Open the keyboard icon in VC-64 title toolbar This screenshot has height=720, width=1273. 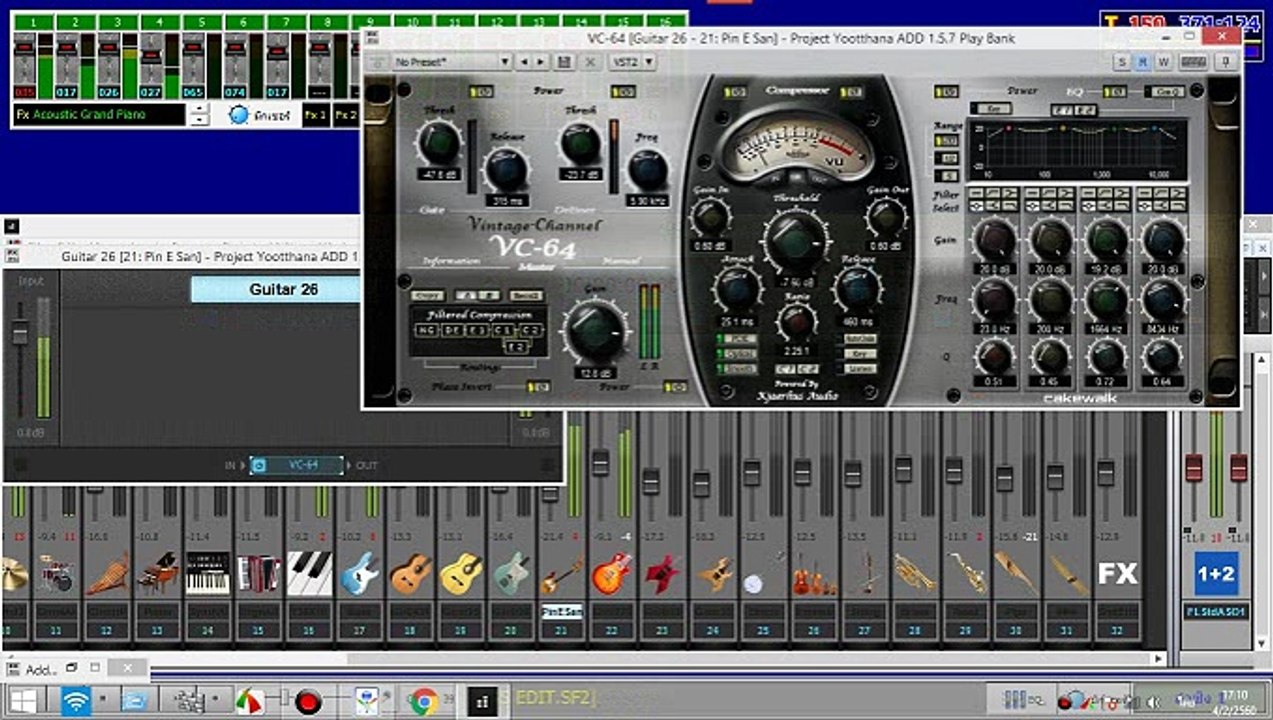point(1192,62)
